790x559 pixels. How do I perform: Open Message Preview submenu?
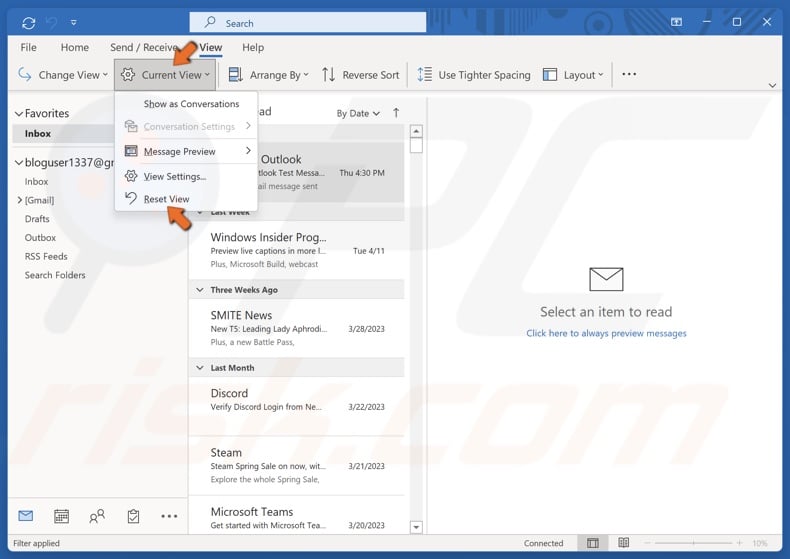tap(186, 151)
